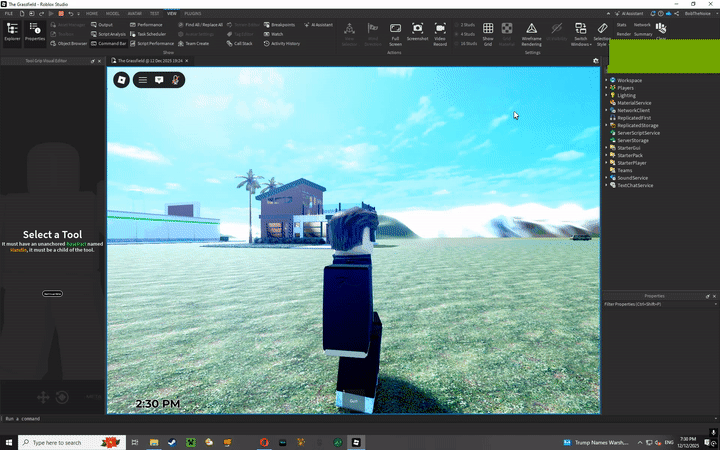Viewport: 720px width, 450px height.
Task: Open Find All / Replace All
Action: click(203, 24)
